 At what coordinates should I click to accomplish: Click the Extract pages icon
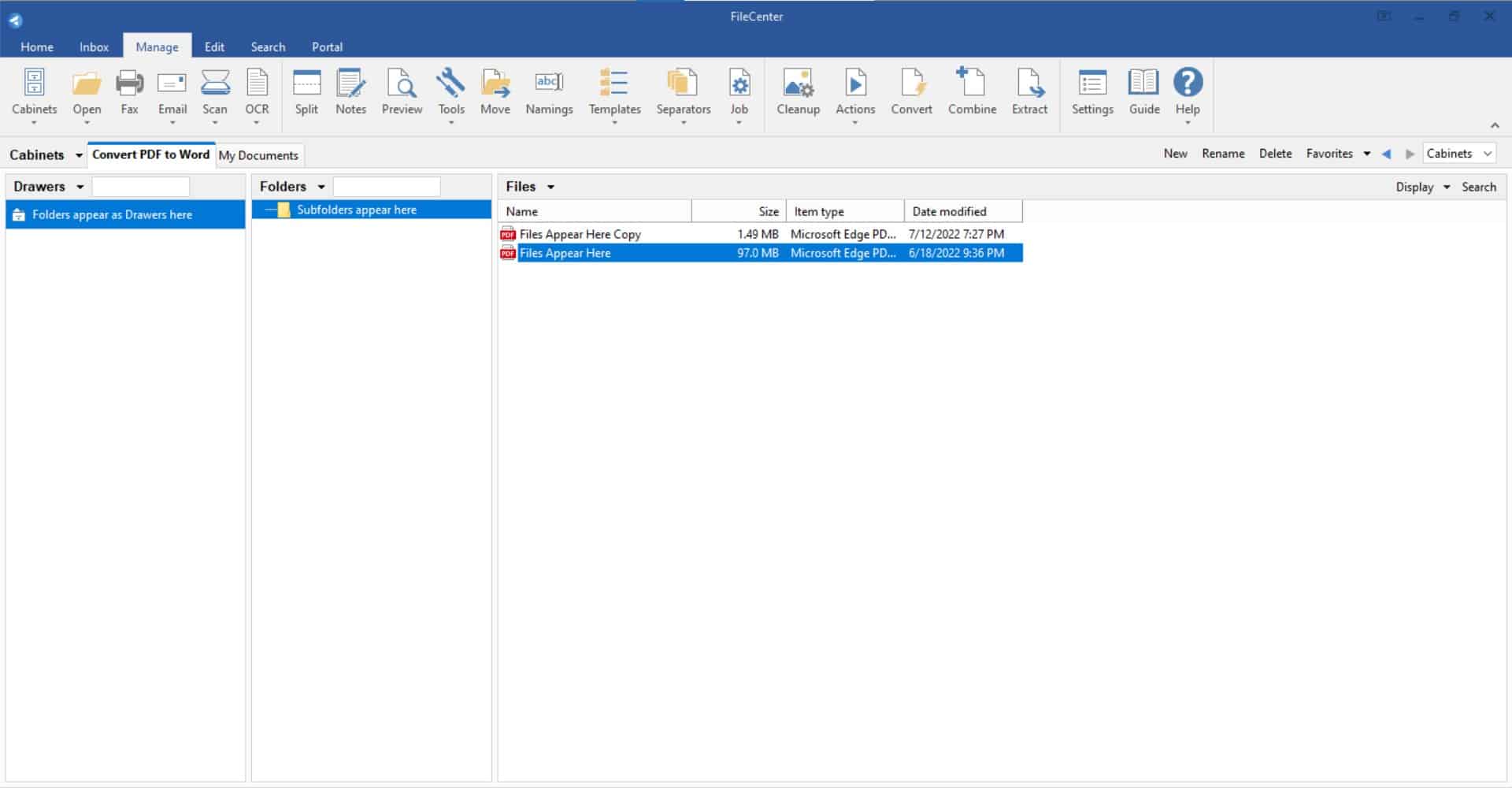(1029, 83)
